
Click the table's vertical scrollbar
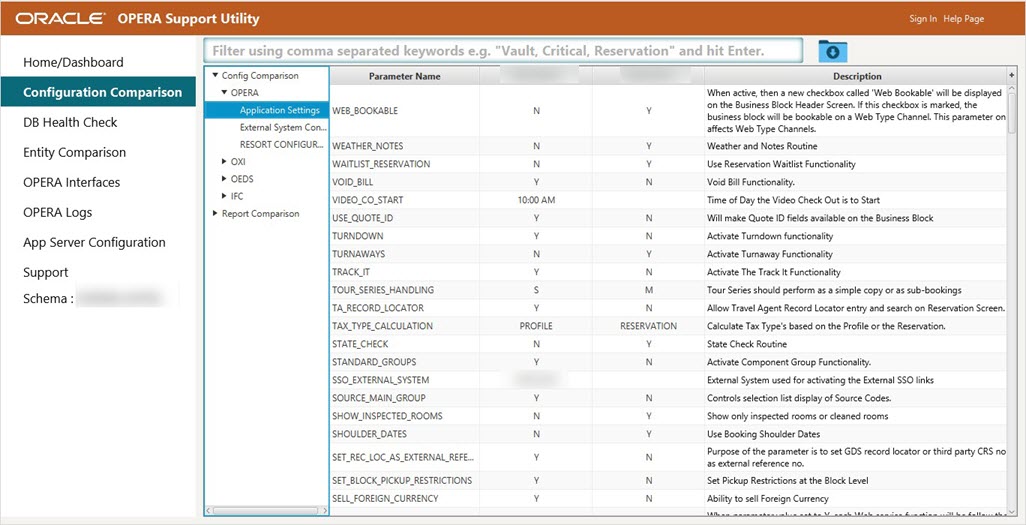point(1012,113)
